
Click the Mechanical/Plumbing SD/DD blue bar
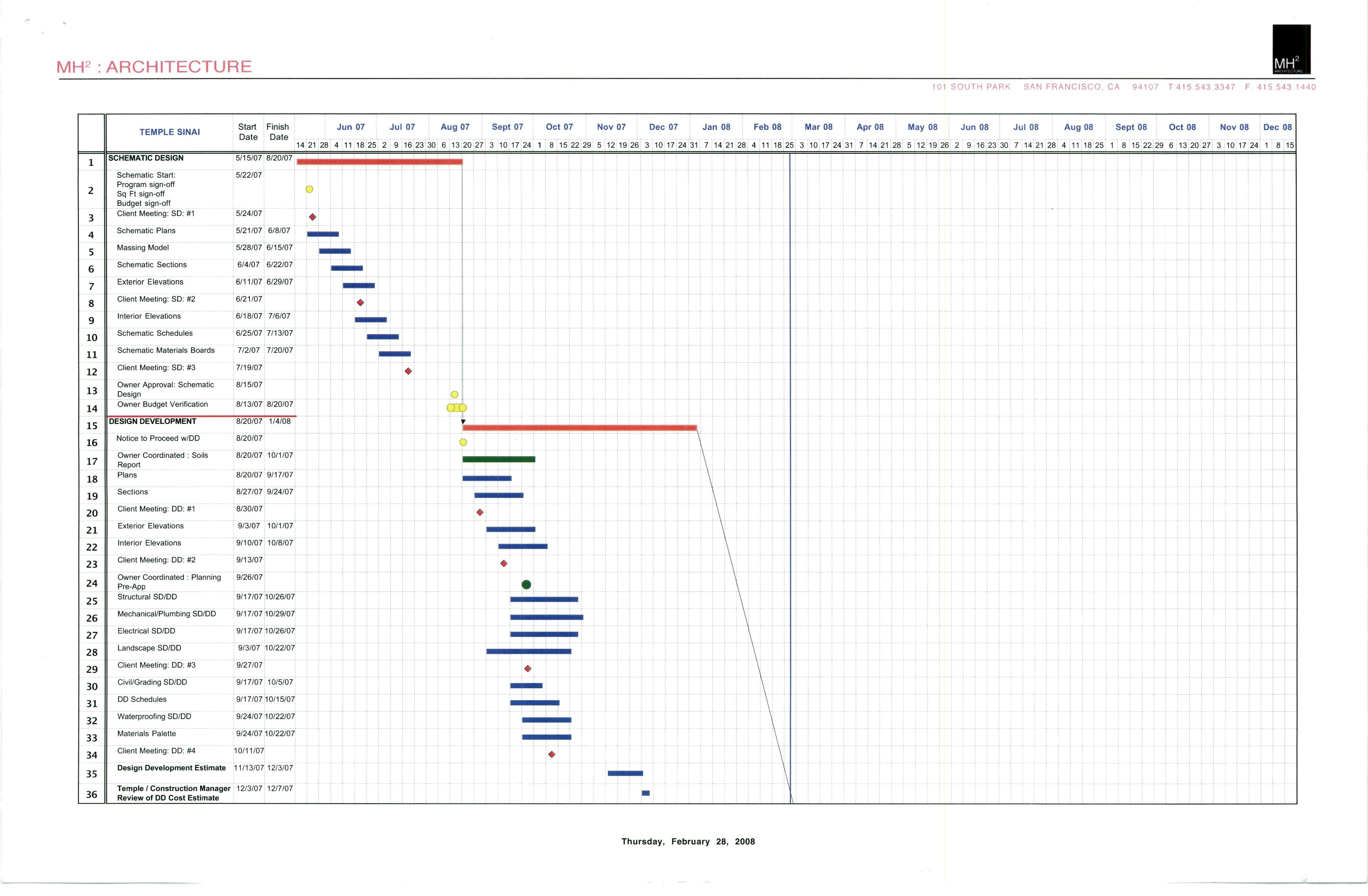(547, 617)
